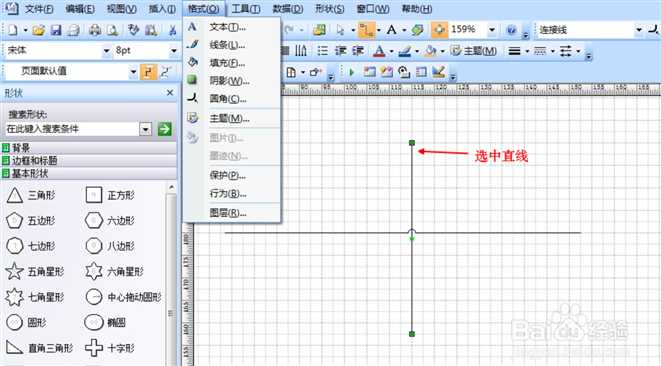661x366 pixels.
Task: Expand the line weight dropdown arrow
Action: tap(527, 51)
